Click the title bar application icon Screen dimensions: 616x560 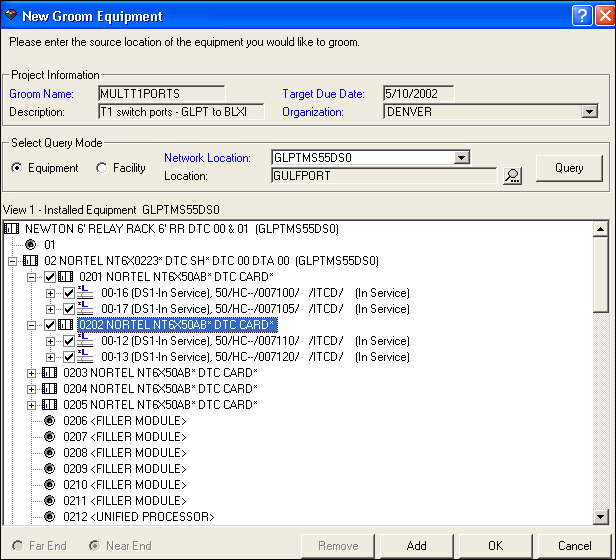[x=11, y=16]
